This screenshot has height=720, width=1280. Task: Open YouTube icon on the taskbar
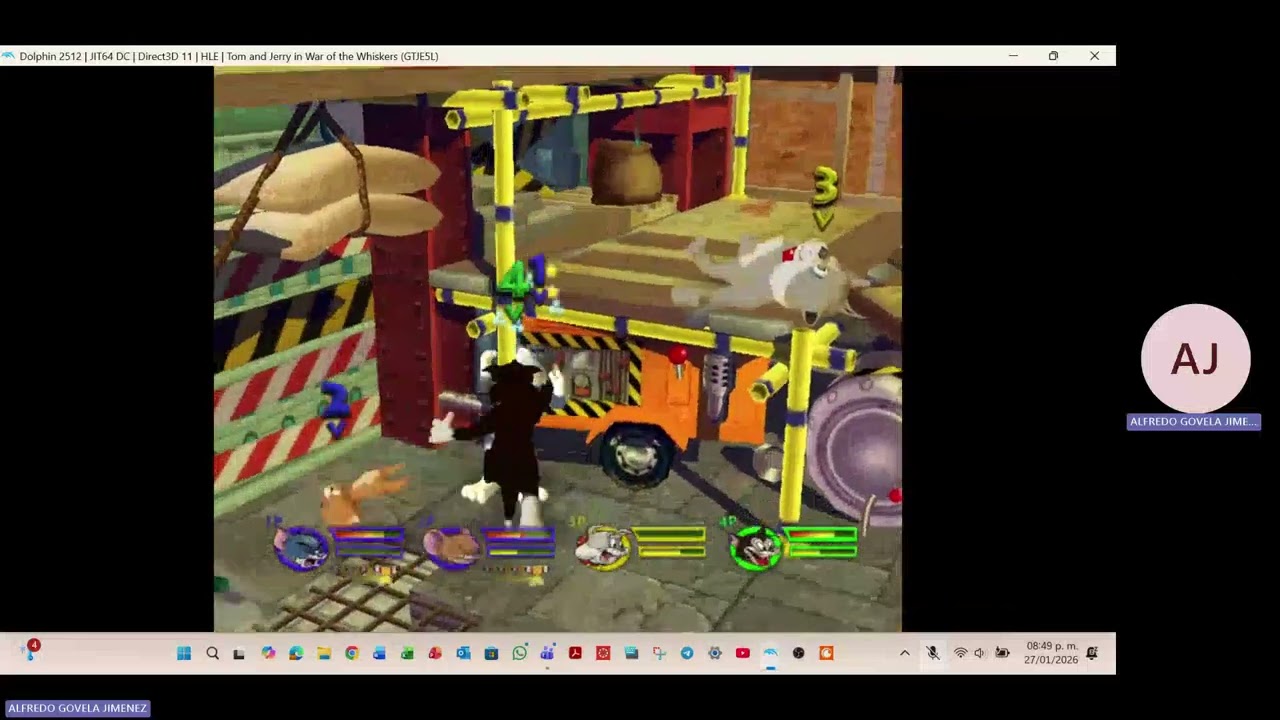coord(742,653)
